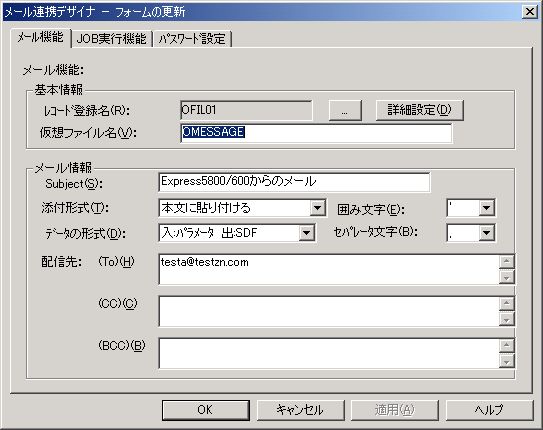543x430 pixels.
Task: Expand the データの形式 dropdown
Action: click(306, 233)
